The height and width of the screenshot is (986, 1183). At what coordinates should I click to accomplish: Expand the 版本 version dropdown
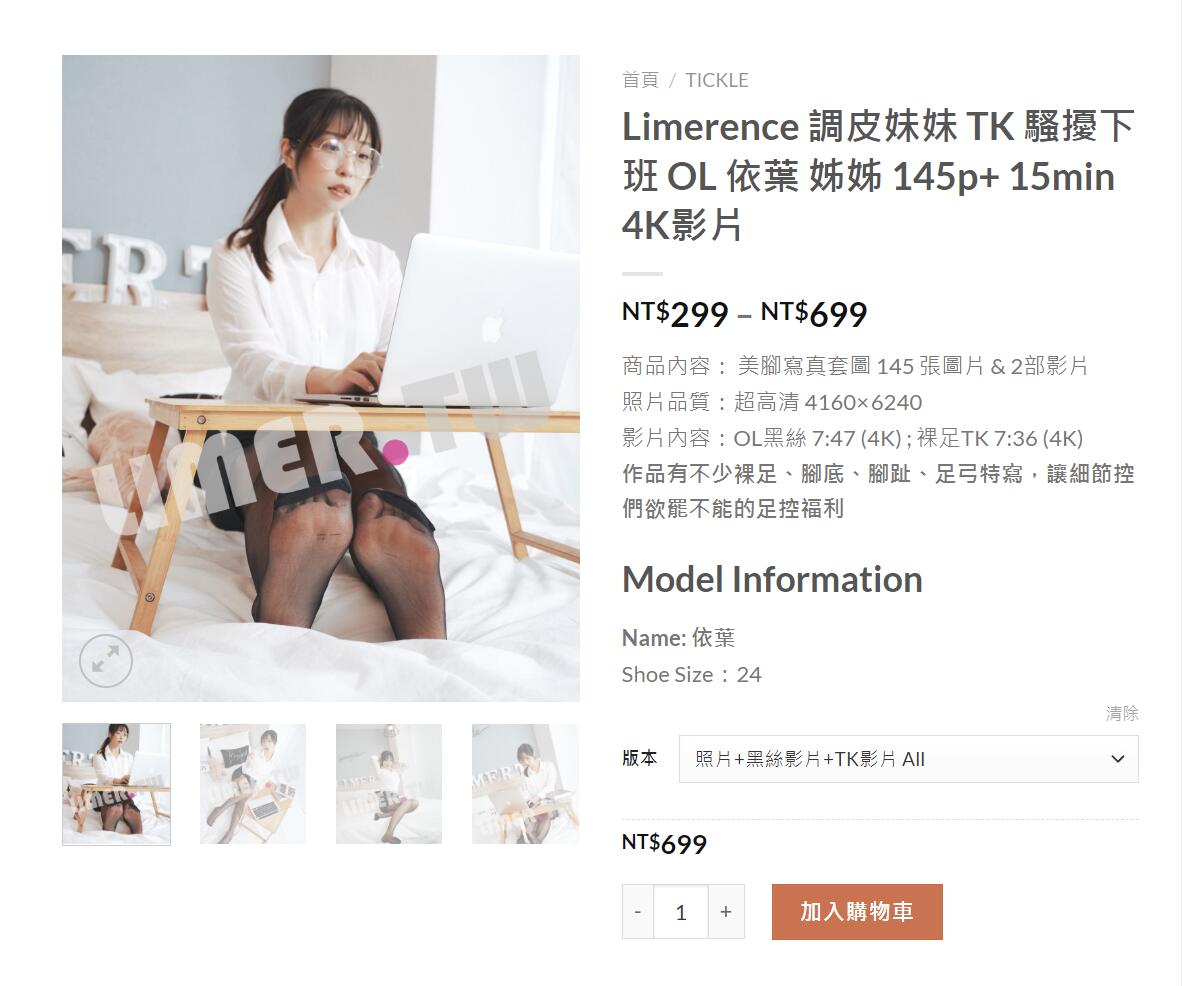[x=908, y=759]
